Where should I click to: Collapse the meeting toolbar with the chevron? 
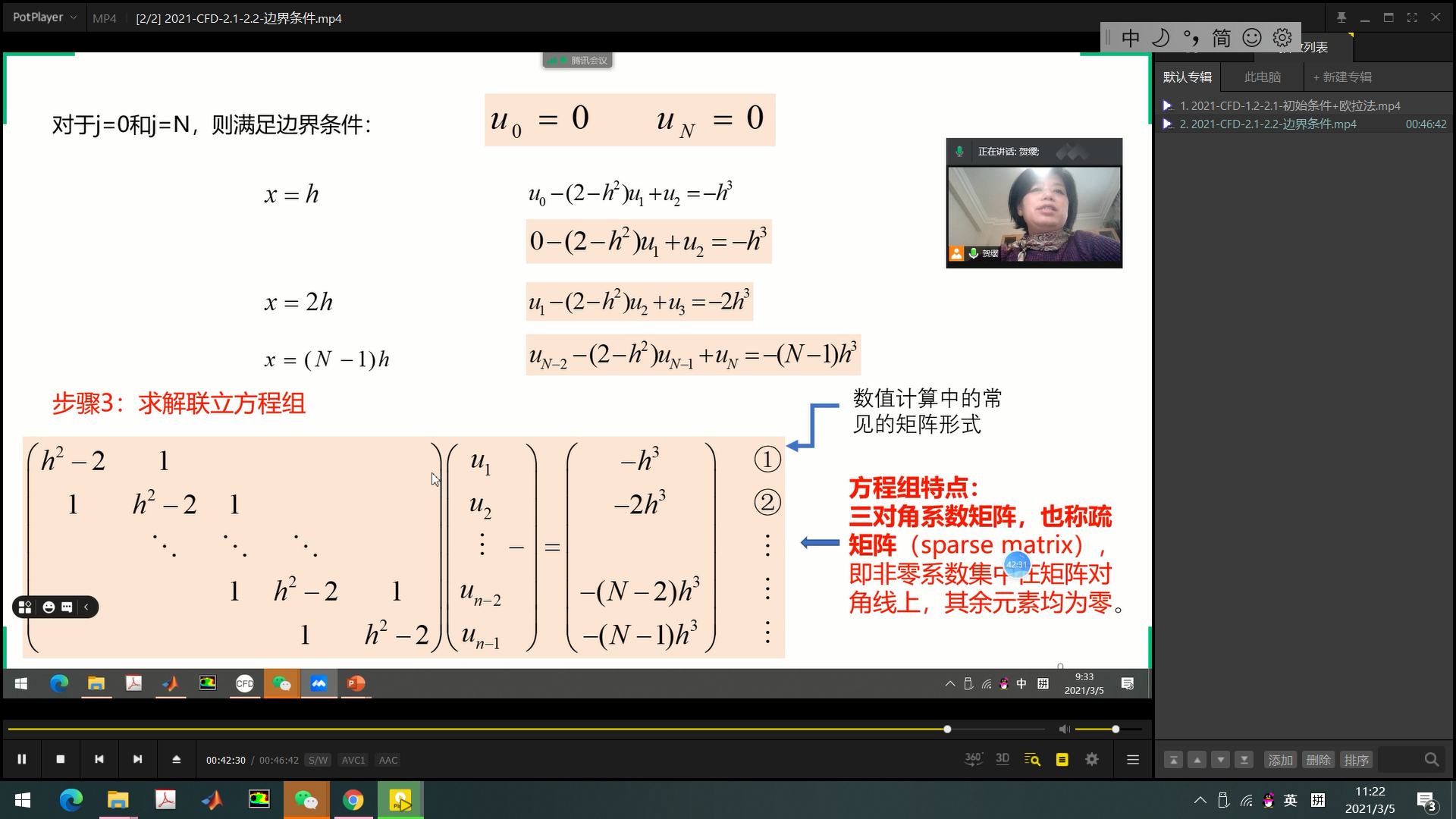(86, 607)
